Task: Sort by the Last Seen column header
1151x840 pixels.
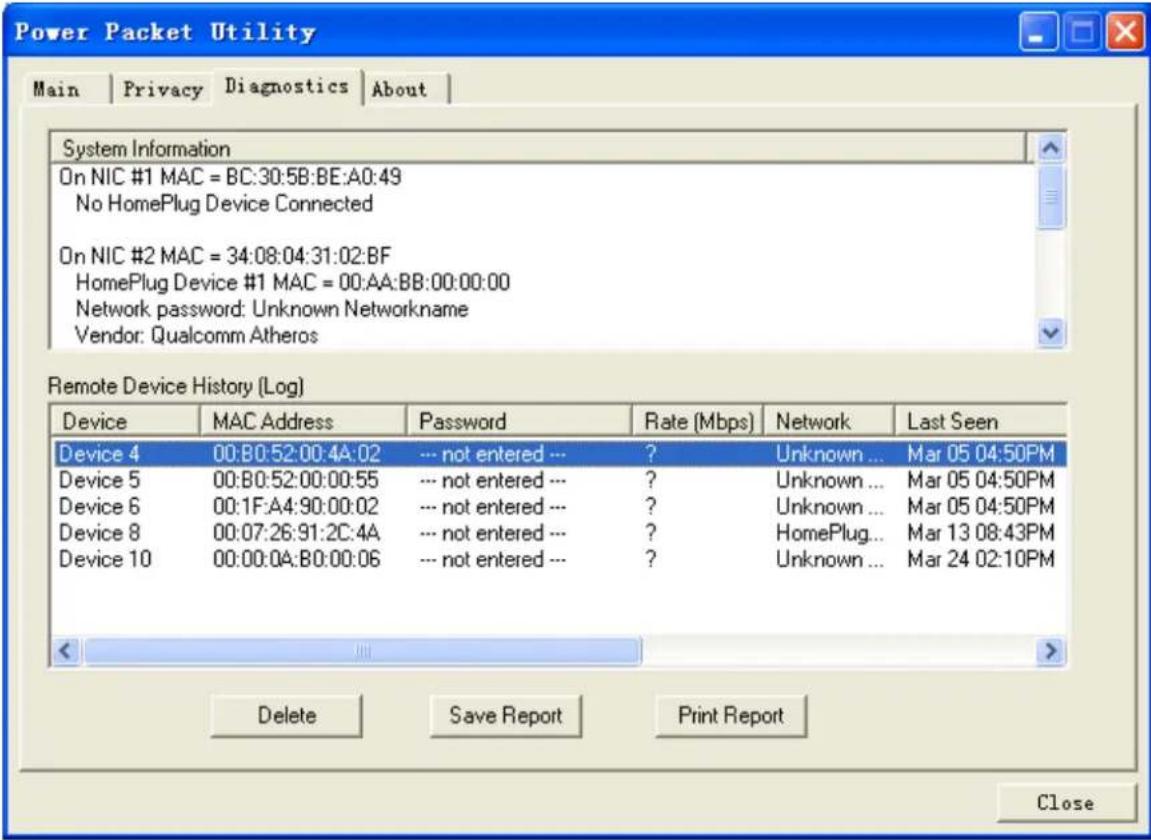Action: [x=980, y=421]
